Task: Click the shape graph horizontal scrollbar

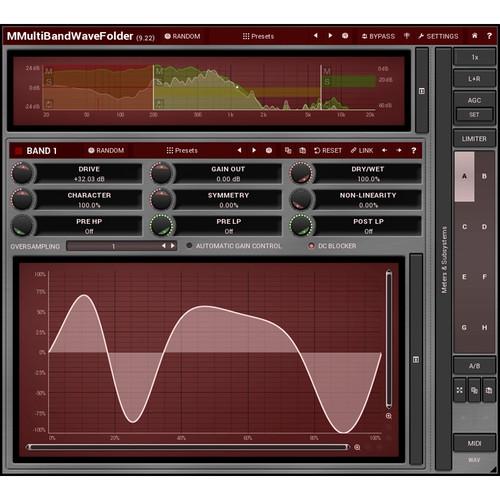Action: click(188, 447)
